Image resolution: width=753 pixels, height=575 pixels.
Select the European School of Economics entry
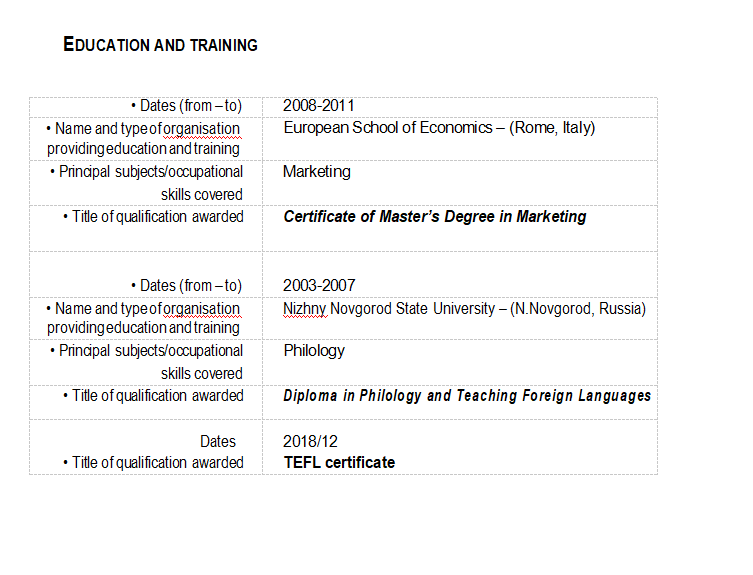438,128
